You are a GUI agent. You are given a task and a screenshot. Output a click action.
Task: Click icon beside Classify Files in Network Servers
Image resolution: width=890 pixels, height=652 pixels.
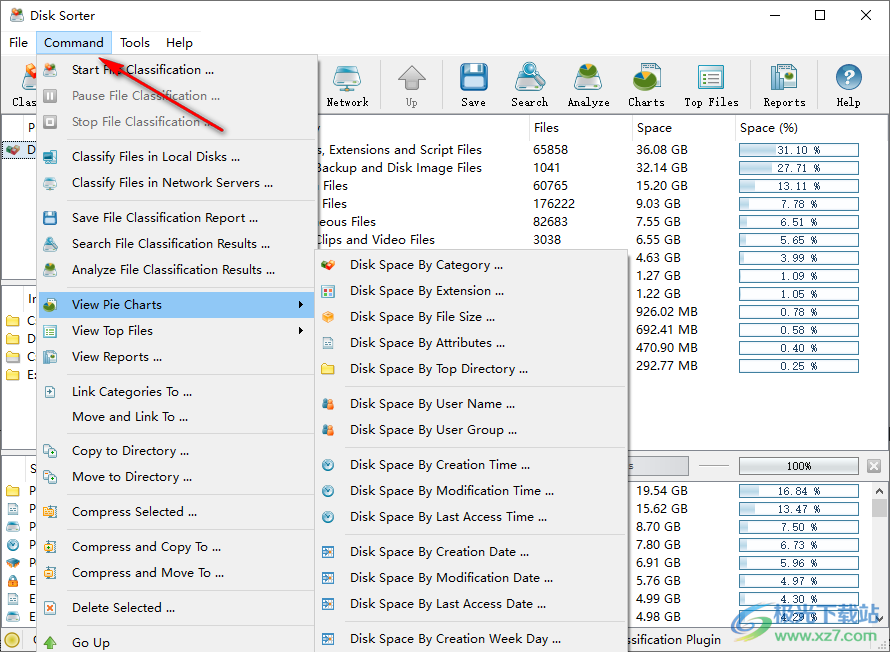51,183
